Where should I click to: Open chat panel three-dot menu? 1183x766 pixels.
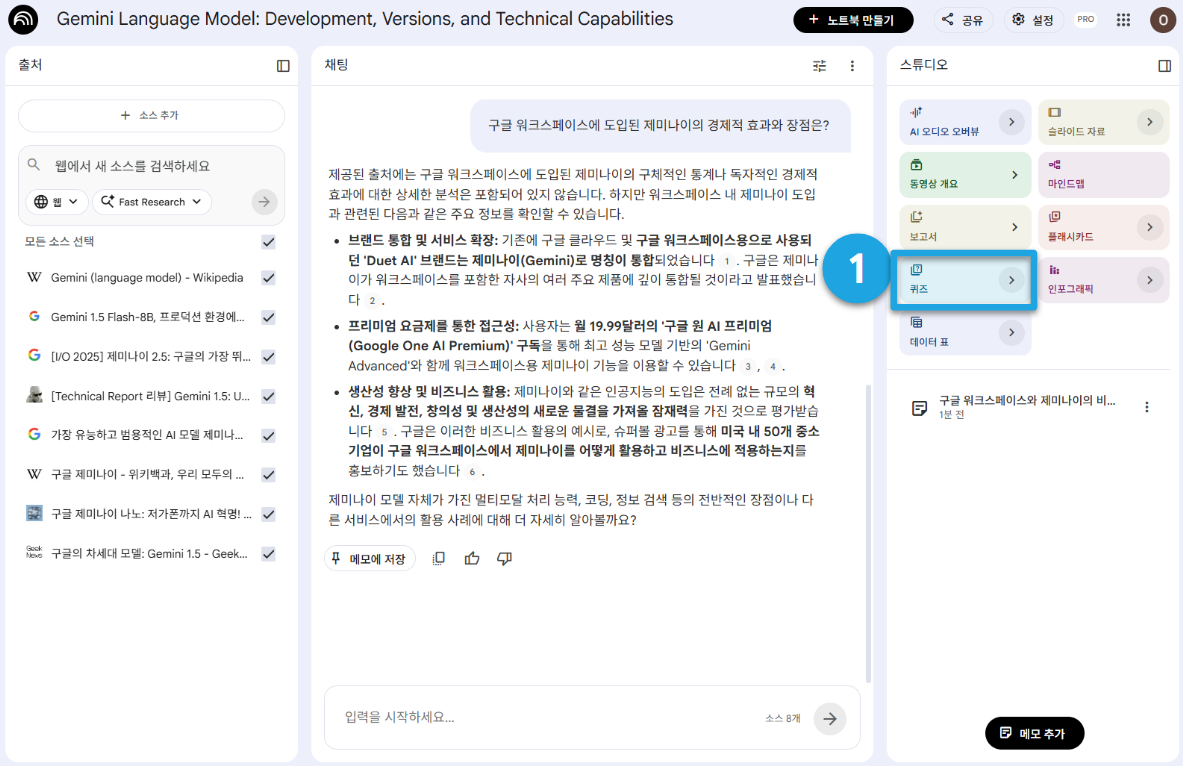(x=853, y=66)
